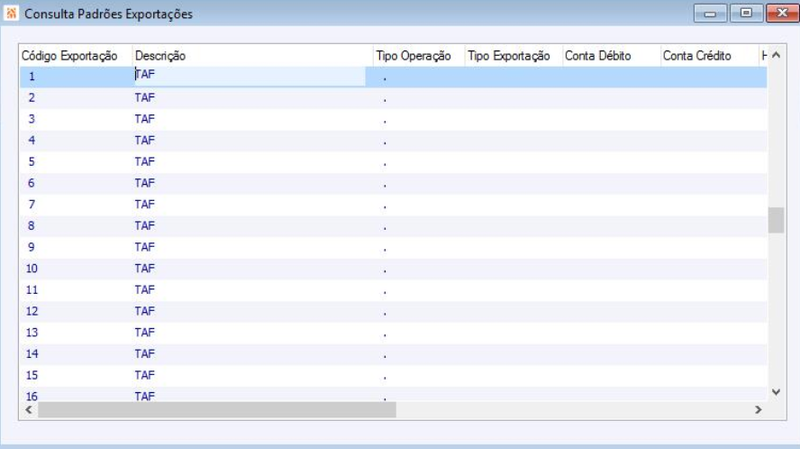800x449 pixels.
Task: Select row with code 5
Action: (393, 162)
